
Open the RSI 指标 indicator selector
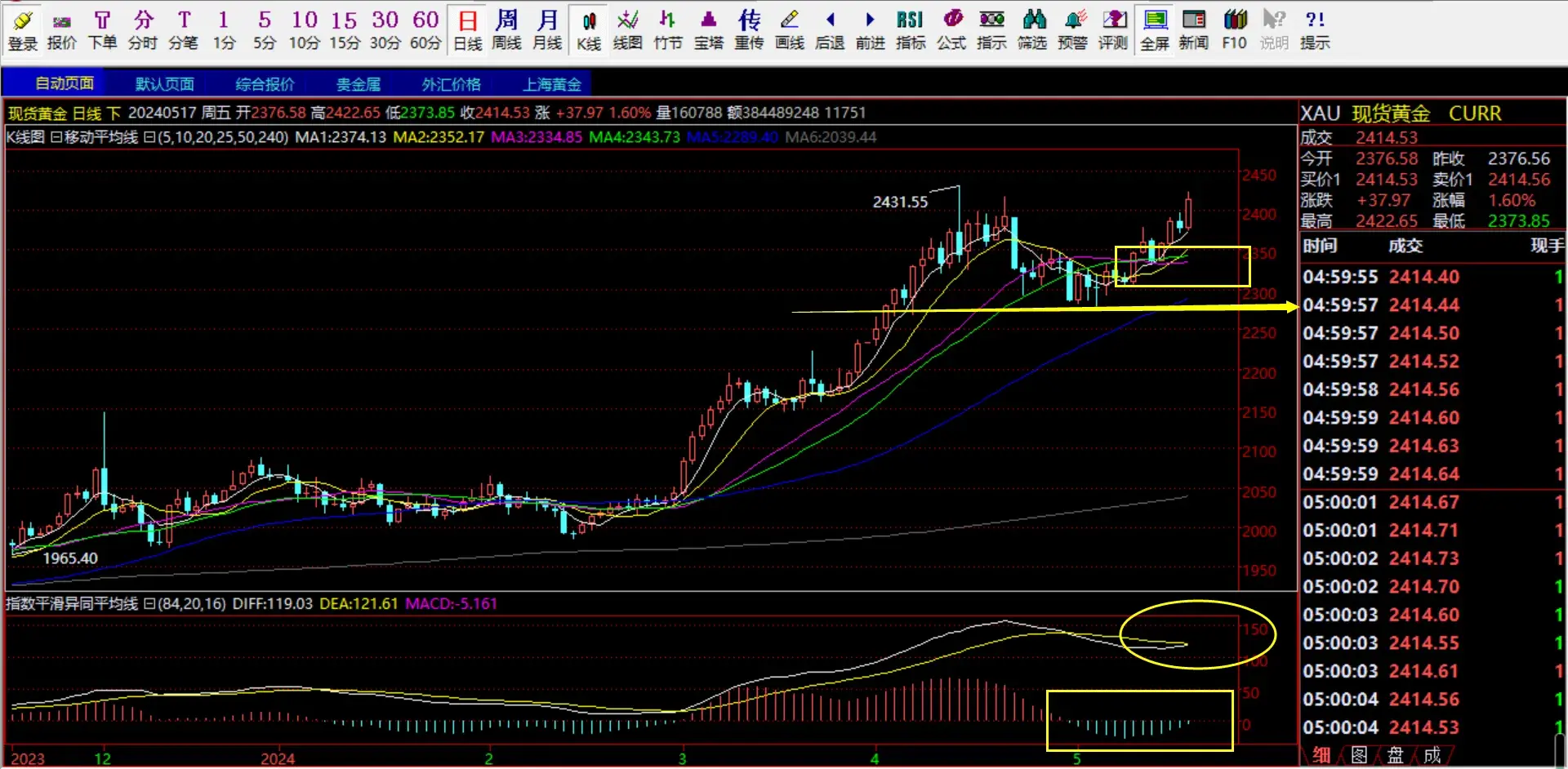[x=911, y=29]
